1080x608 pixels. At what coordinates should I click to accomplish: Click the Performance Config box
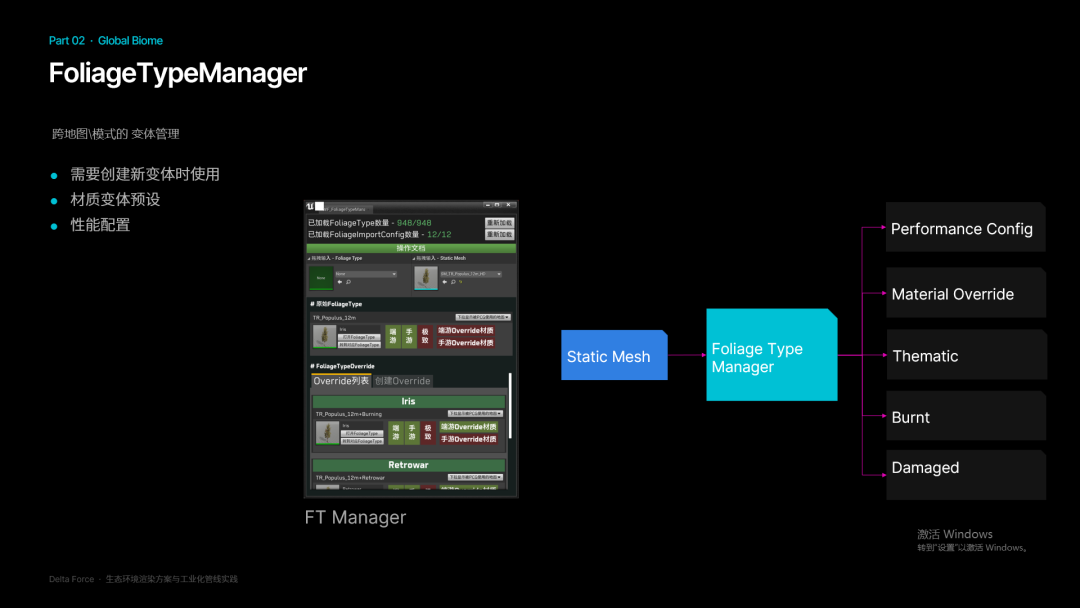(x=966, y=227)
